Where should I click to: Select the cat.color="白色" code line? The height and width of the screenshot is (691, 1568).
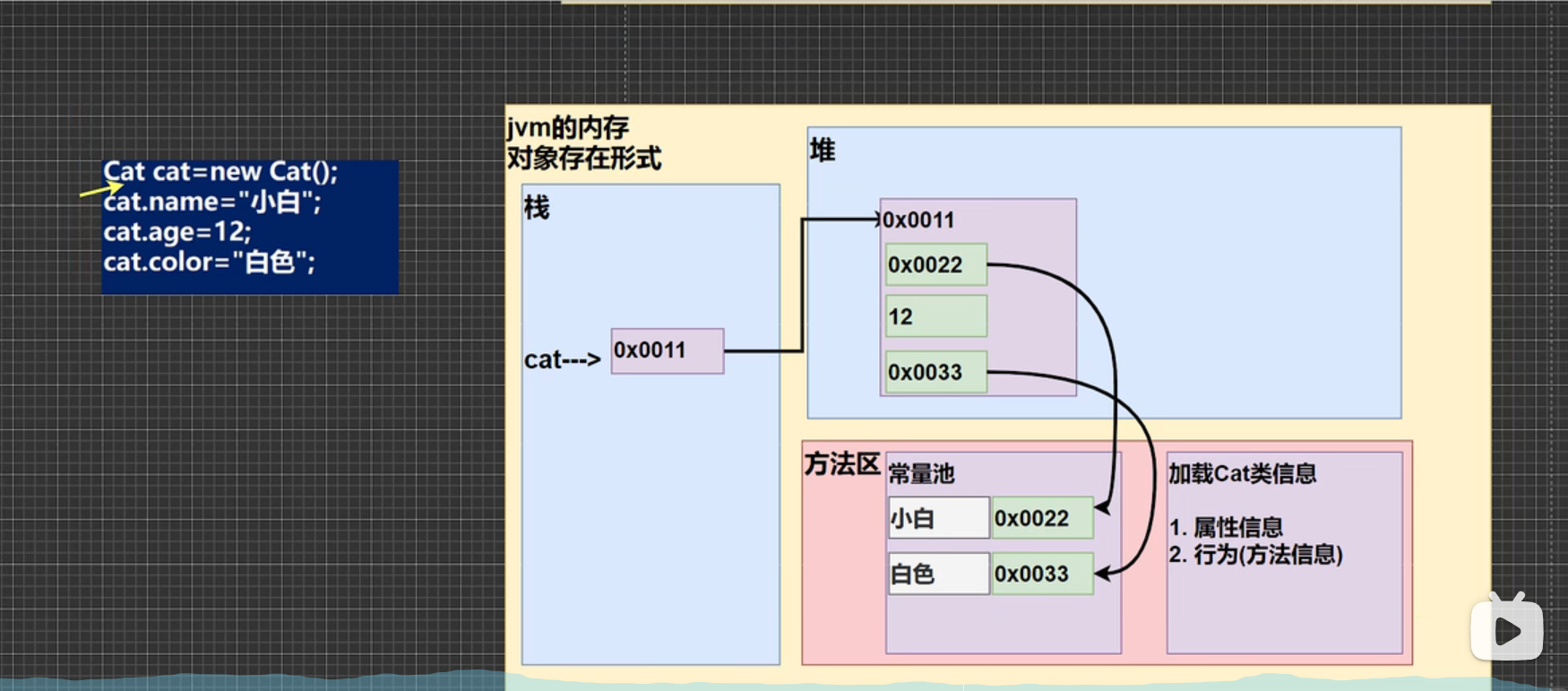point(209,262)
